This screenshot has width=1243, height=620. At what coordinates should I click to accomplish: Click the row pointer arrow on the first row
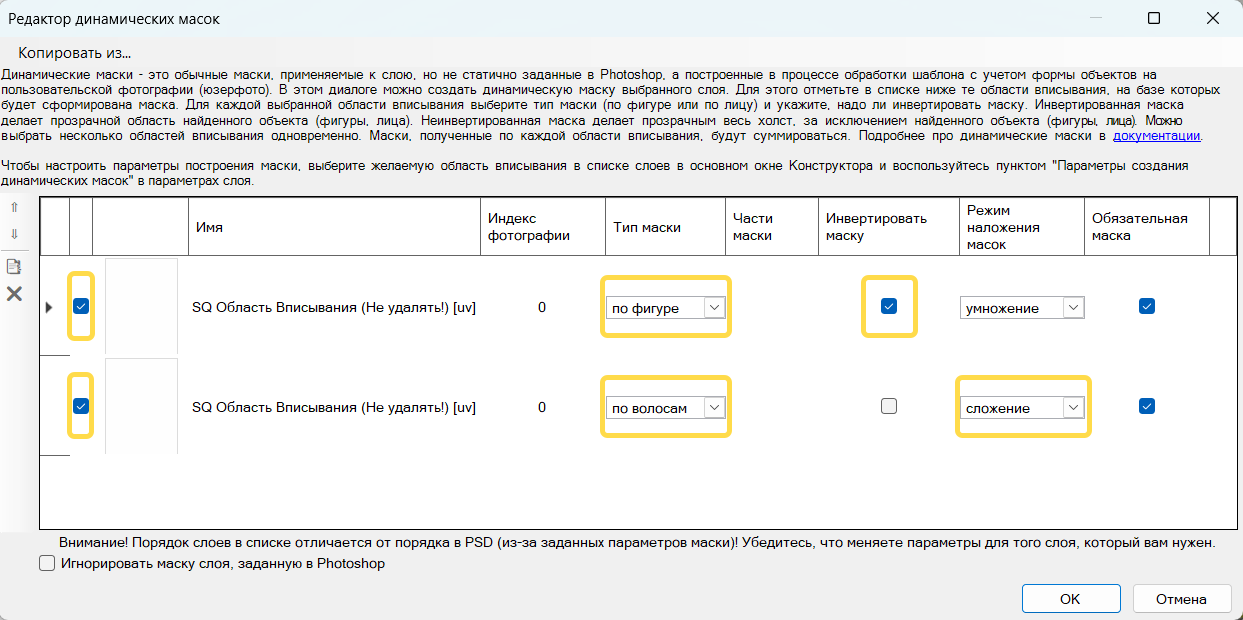pos(49,307)
